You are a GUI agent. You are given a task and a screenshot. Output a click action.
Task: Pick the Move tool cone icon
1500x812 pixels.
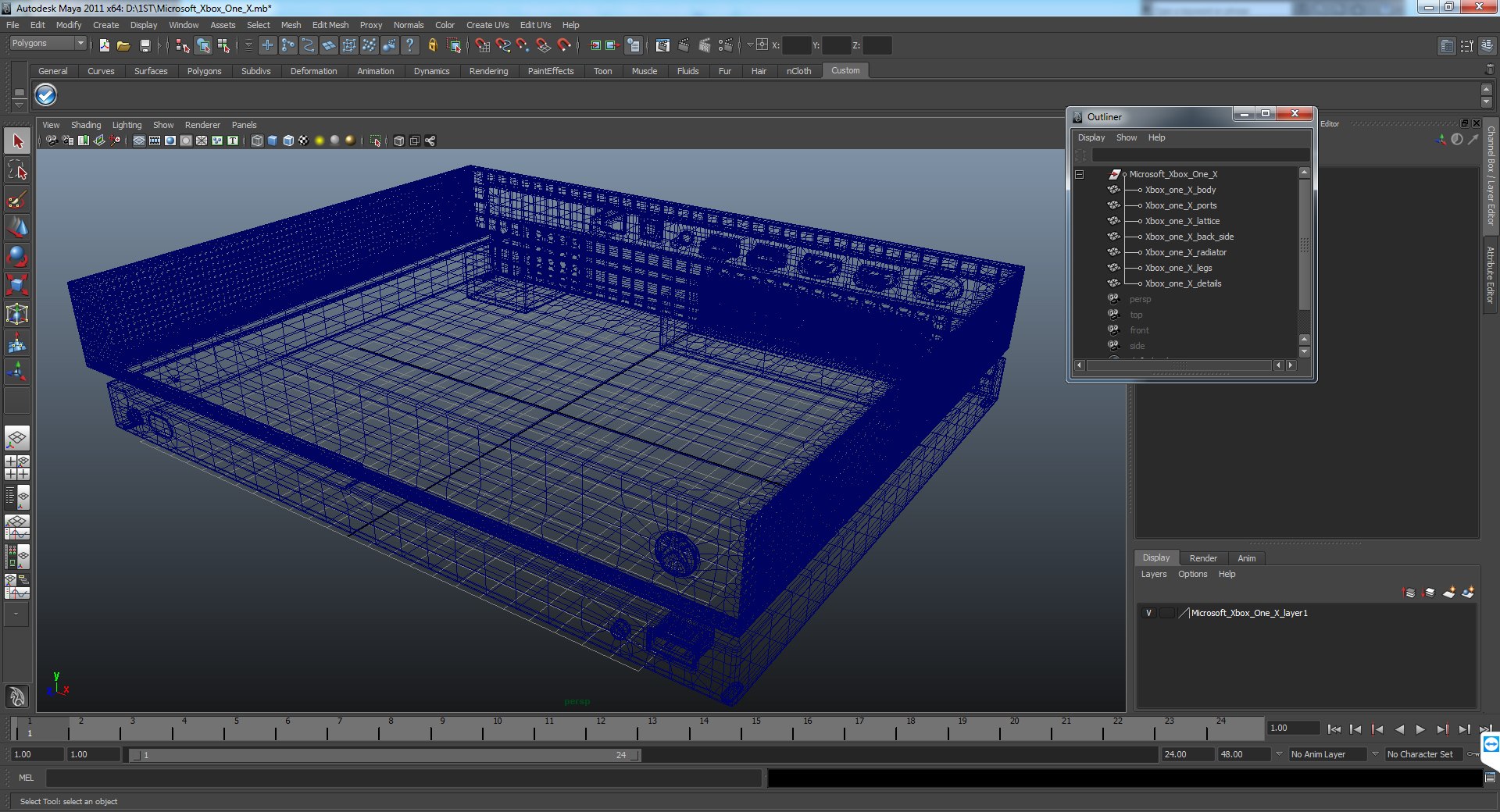click(17, 227)
